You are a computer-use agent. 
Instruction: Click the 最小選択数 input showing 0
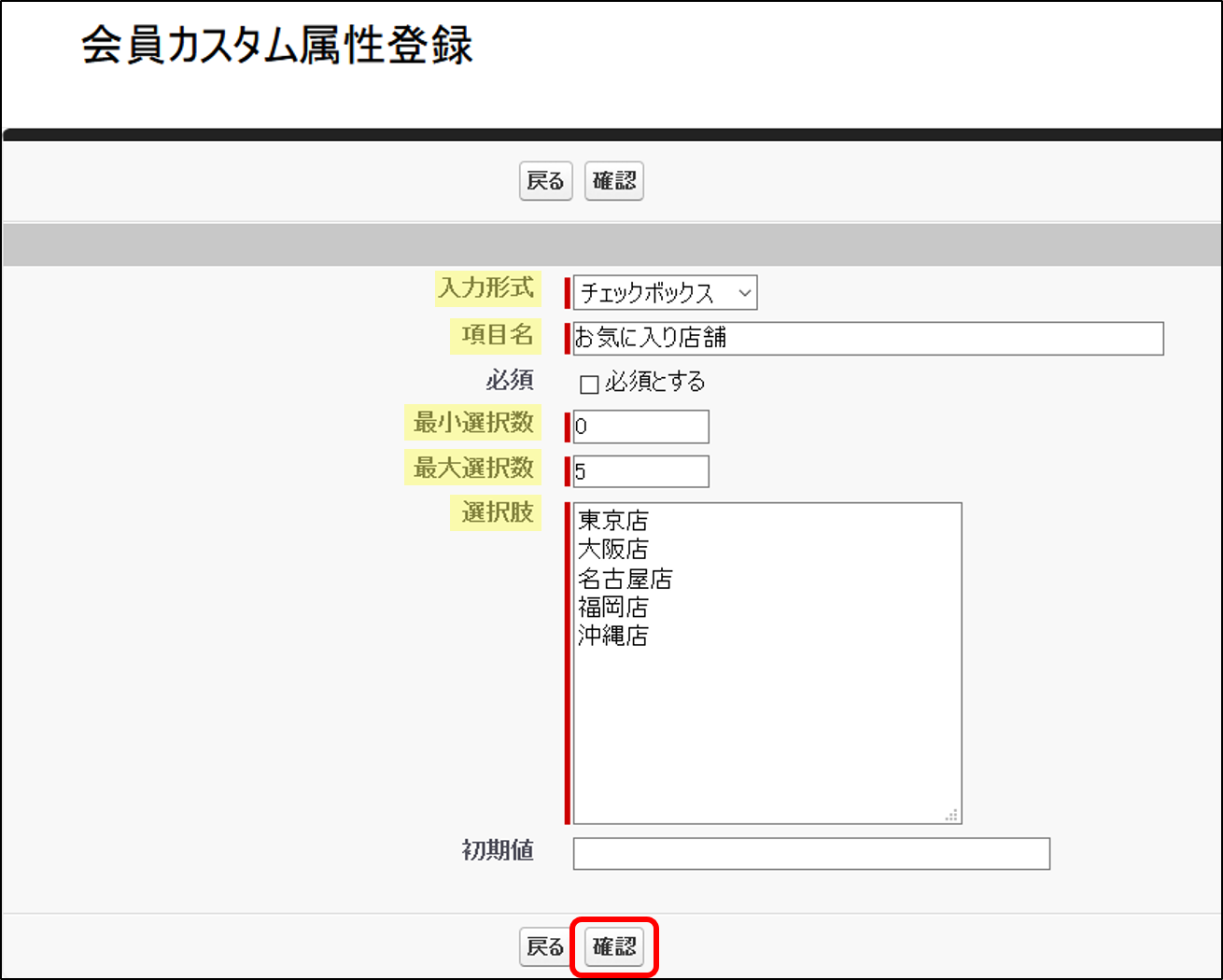tap(640, 427)
